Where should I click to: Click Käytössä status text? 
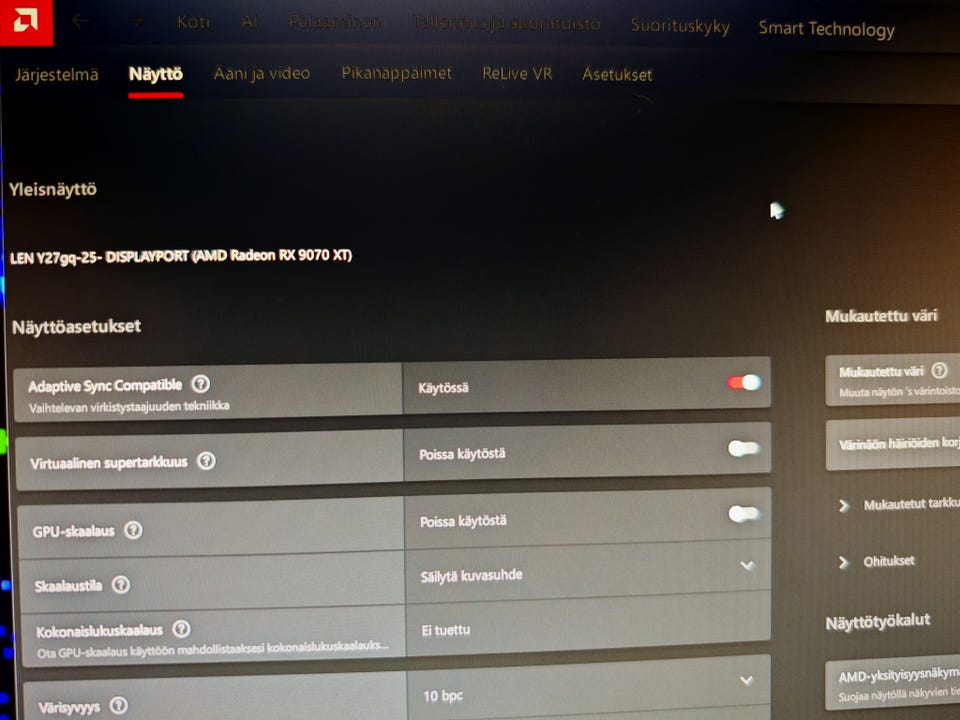[x=443, y=388]
